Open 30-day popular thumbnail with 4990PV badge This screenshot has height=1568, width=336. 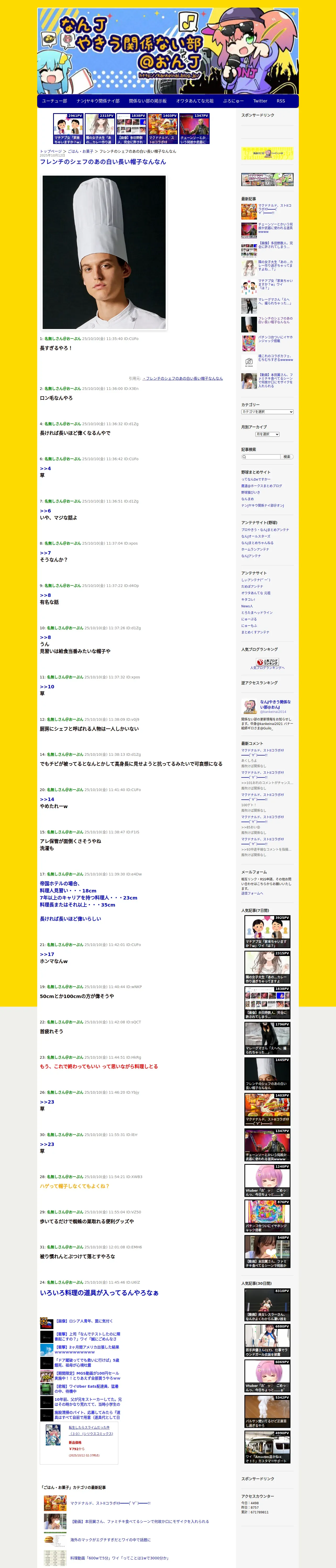pos(267,1447)
